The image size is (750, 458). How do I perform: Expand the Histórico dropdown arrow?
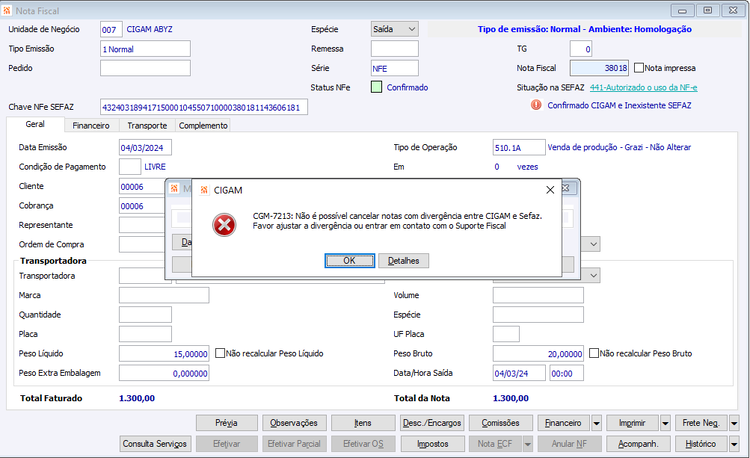tap(734, 444)
